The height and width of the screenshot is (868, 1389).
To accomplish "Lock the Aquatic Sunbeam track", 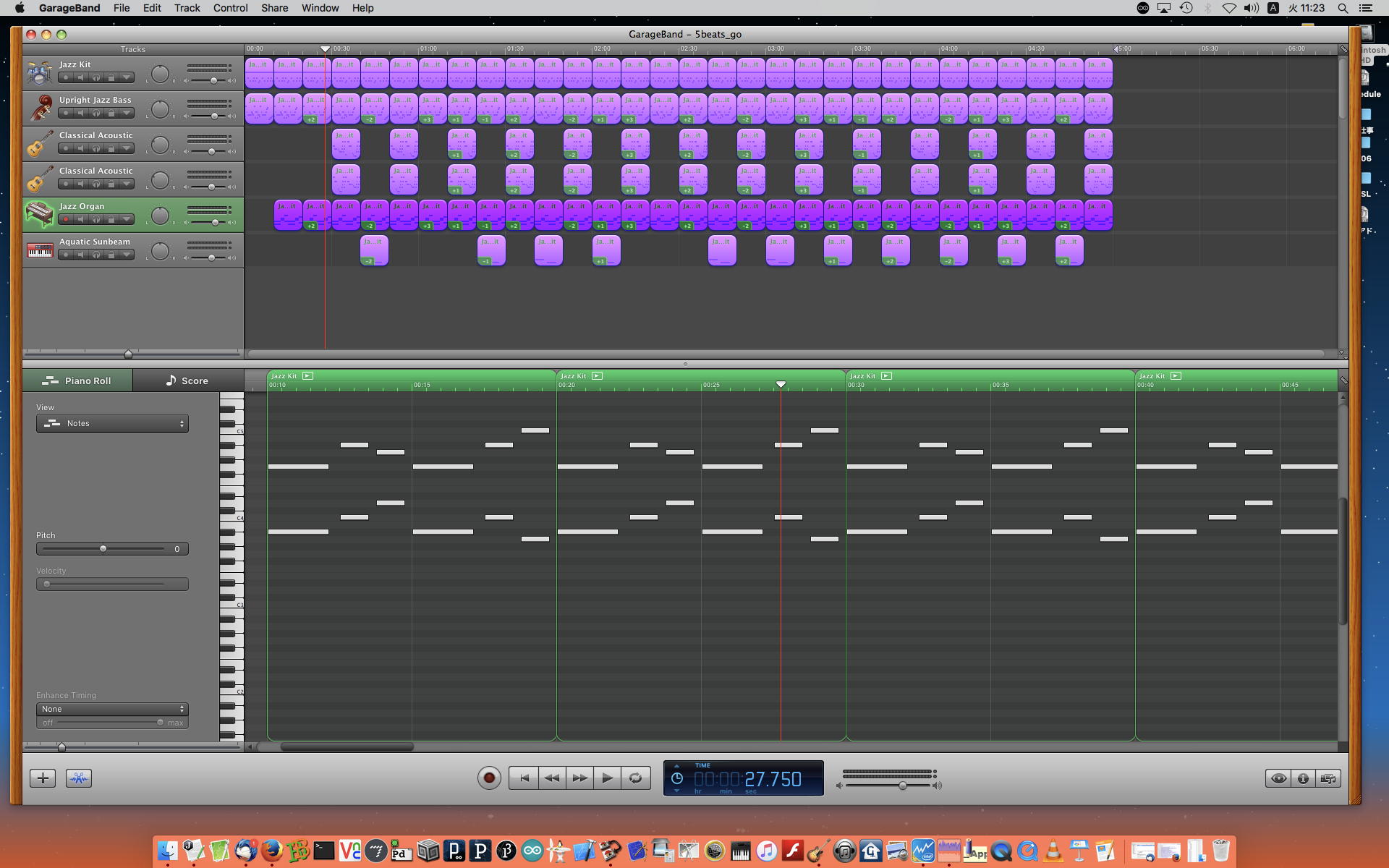I will pos(111,255).
